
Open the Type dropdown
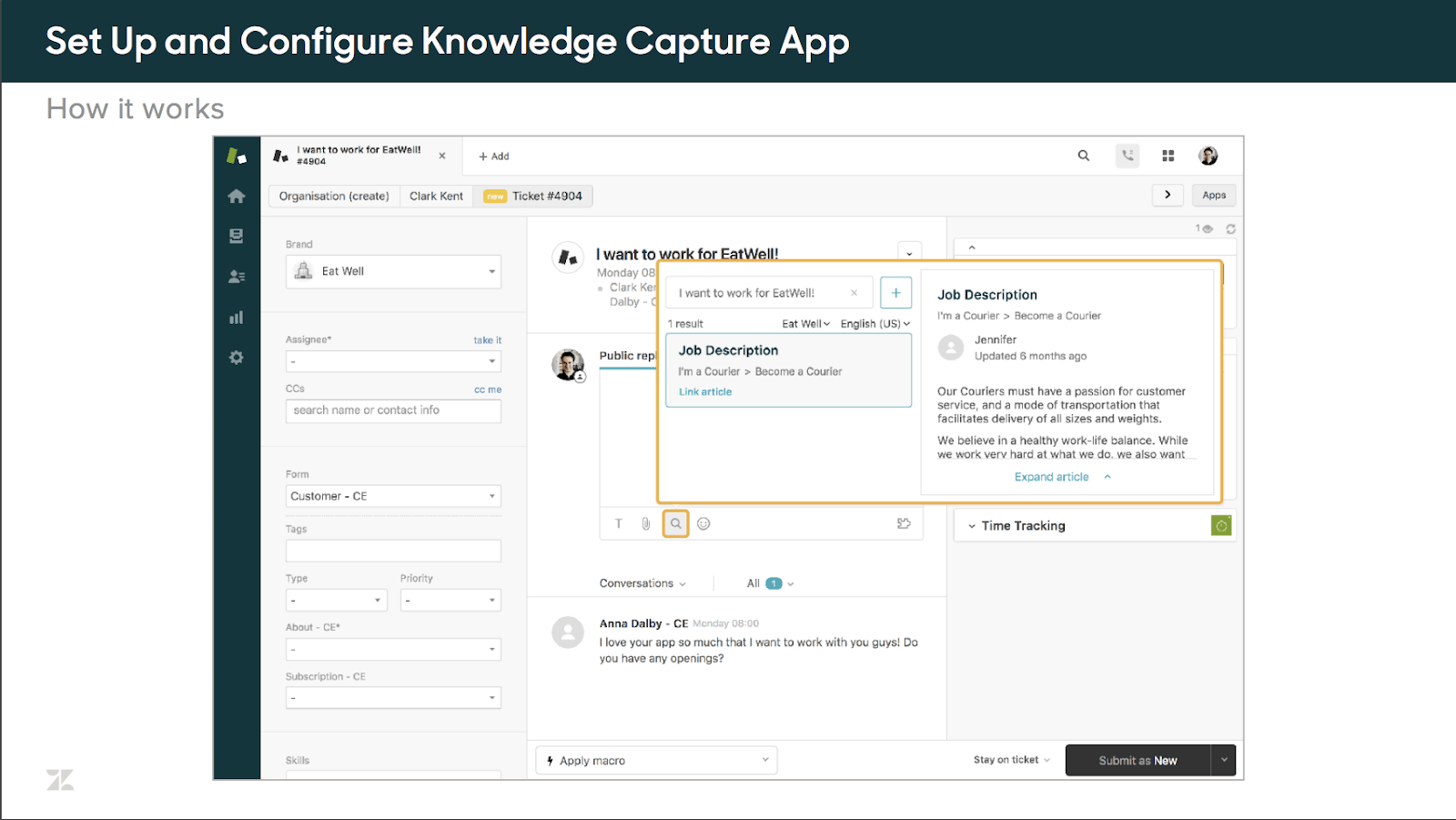(x=337, y=601)
